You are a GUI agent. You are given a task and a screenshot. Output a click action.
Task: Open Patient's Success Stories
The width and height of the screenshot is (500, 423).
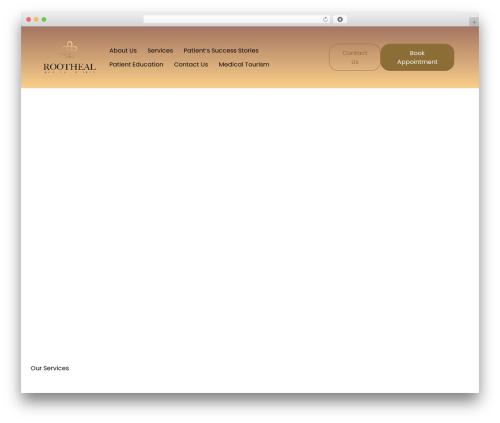coord(221,51)
